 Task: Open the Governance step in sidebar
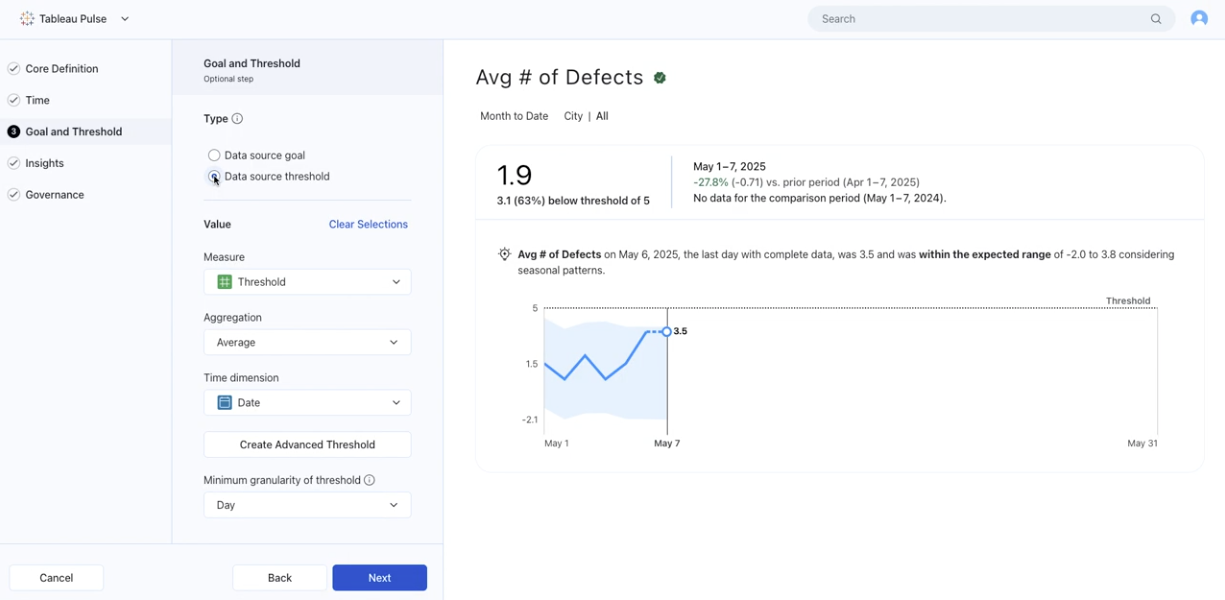click(55, 195)
